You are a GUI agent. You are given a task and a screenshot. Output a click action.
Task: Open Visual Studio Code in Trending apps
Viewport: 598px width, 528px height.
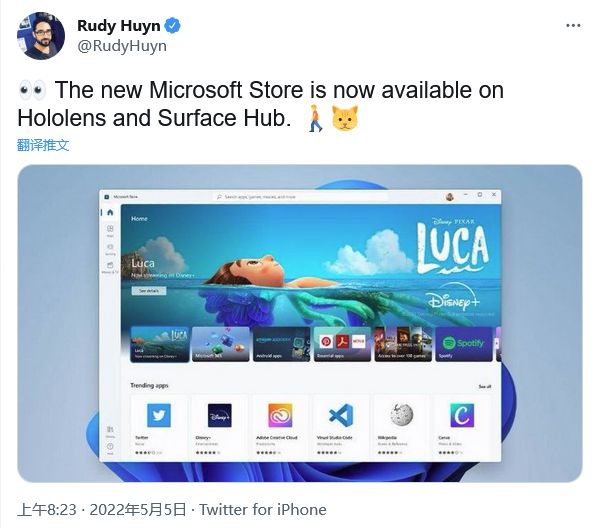click(341, 427)
